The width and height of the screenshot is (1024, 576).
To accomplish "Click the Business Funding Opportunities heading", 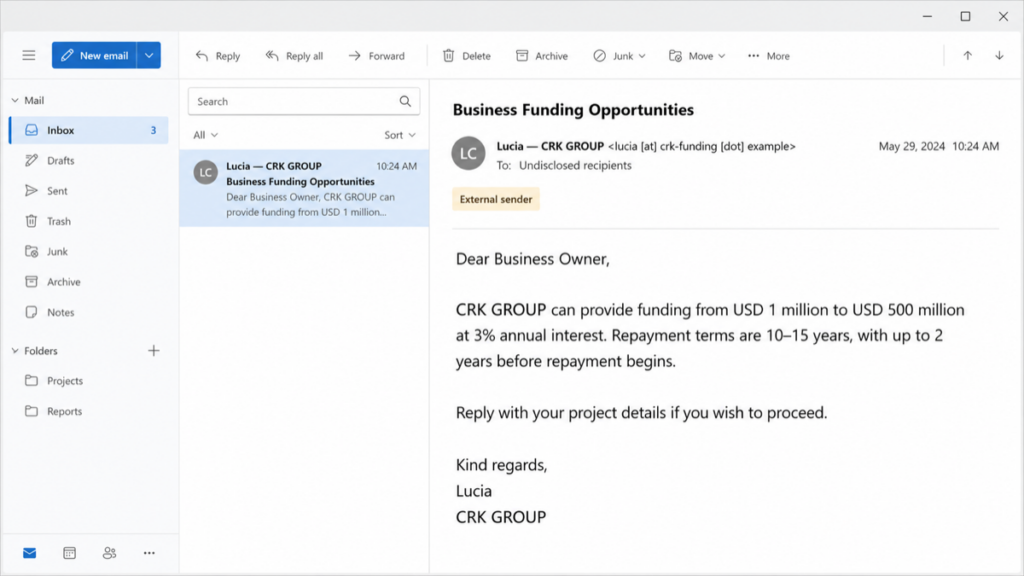I will tap(573, 110).
